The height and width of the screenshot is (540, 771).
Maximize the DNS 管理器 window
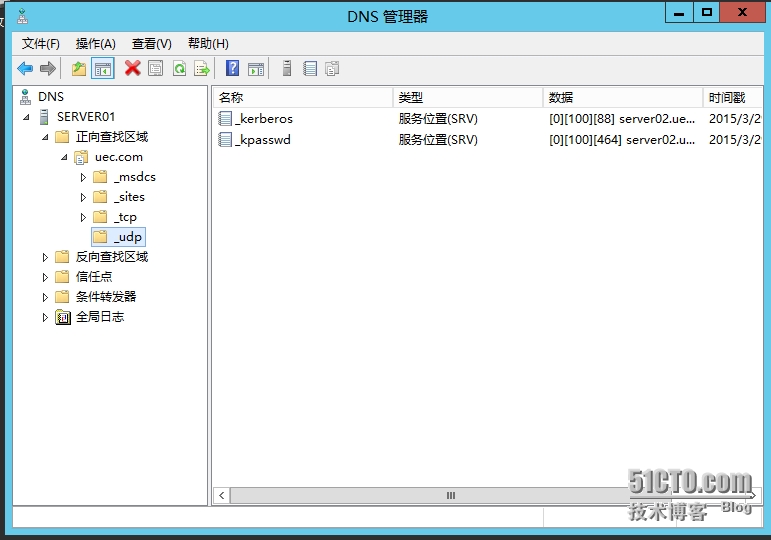coord(707,12)
